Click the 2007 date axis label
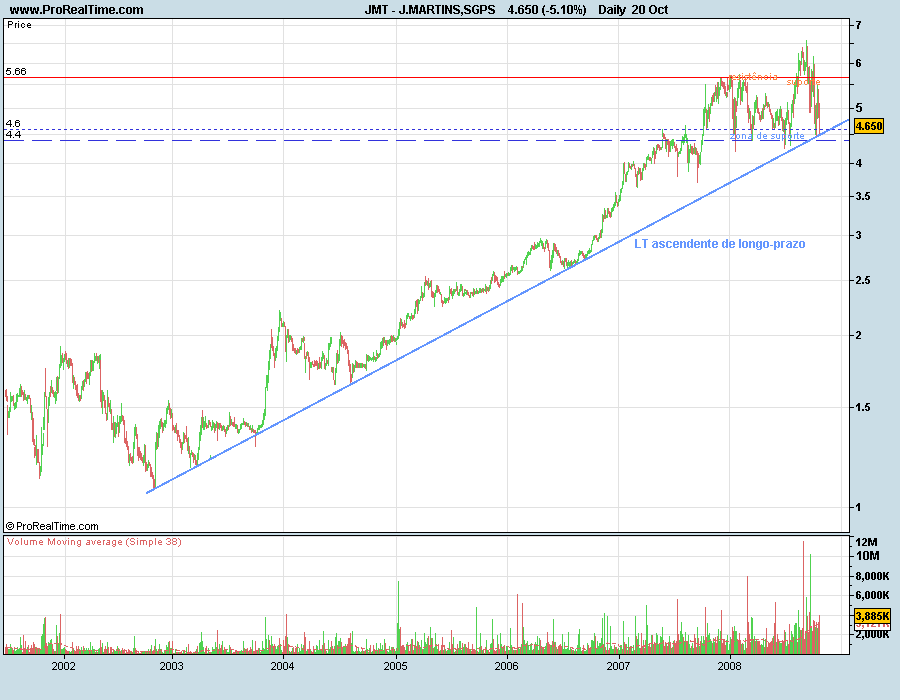This screenshot has height=700, width=900. pyautogui.click(x=618, y=666)
